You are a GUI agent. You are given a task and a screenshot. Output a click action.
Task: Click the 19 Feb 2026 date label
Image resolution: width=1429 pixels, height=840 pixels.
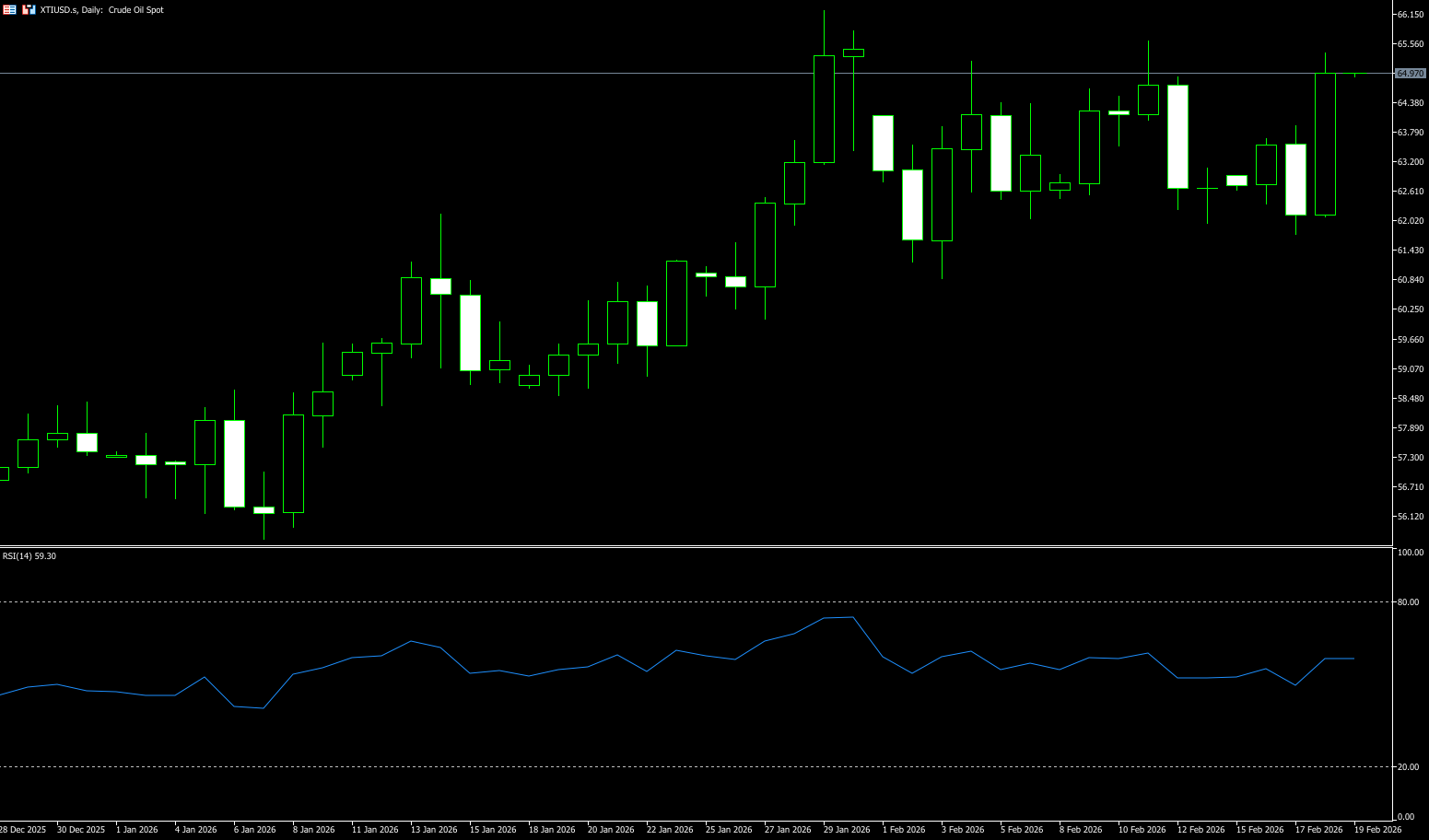coord(1377,830)
